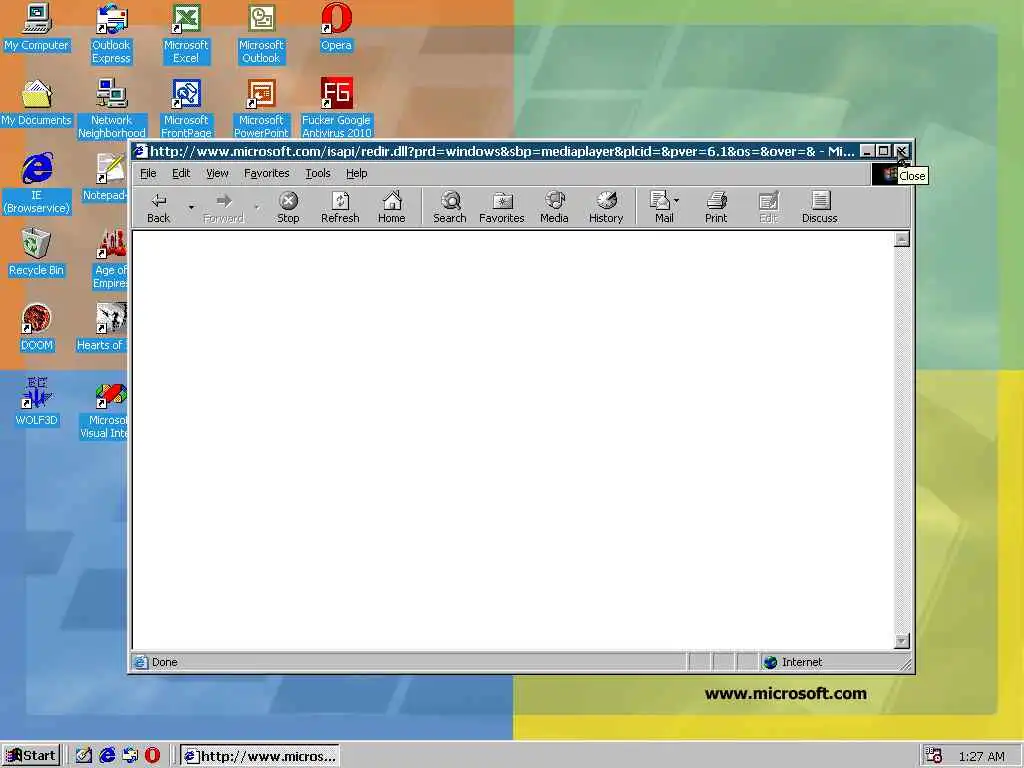This screenshot has height=768, width=1024.
Task: Launch Internet Explorer from quick launch
Action: tap(107, 756)
